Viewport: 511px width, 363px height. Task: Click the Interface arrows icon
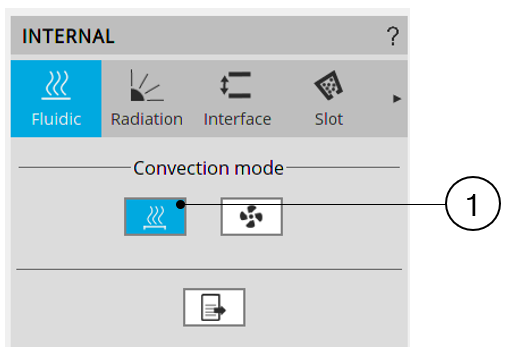[x=236, y=85]
